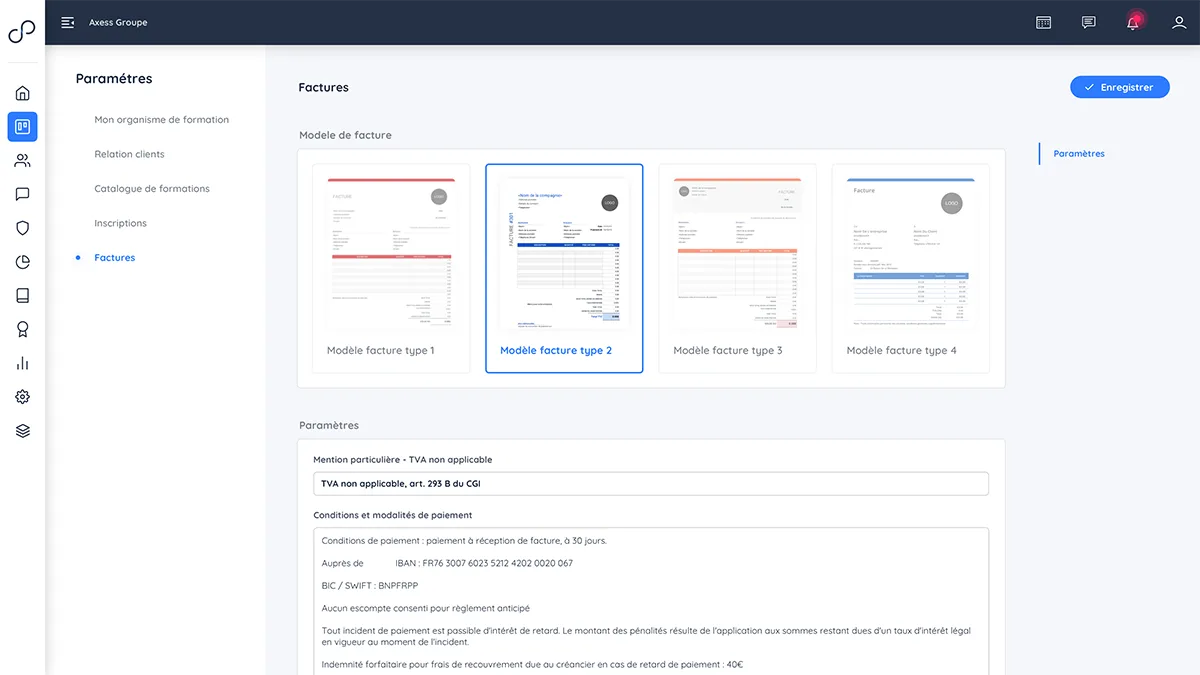The height and width of the screenshot is (675, 1200).
Task: Open the award badge sidebar icon
Action: 22,329
